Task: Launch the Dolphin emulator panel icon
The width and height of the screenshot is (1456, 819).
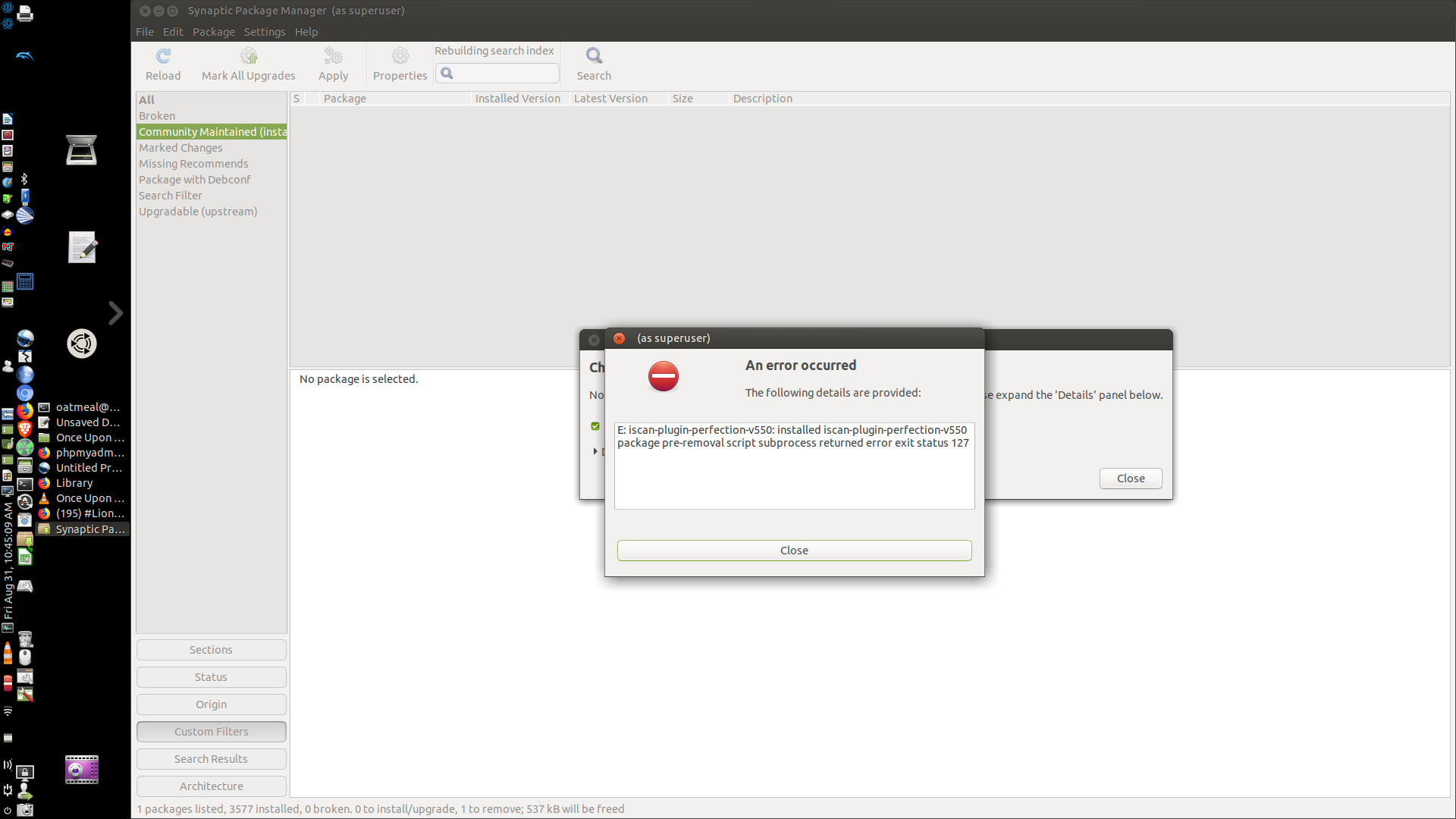Action: tap(25, 56)
